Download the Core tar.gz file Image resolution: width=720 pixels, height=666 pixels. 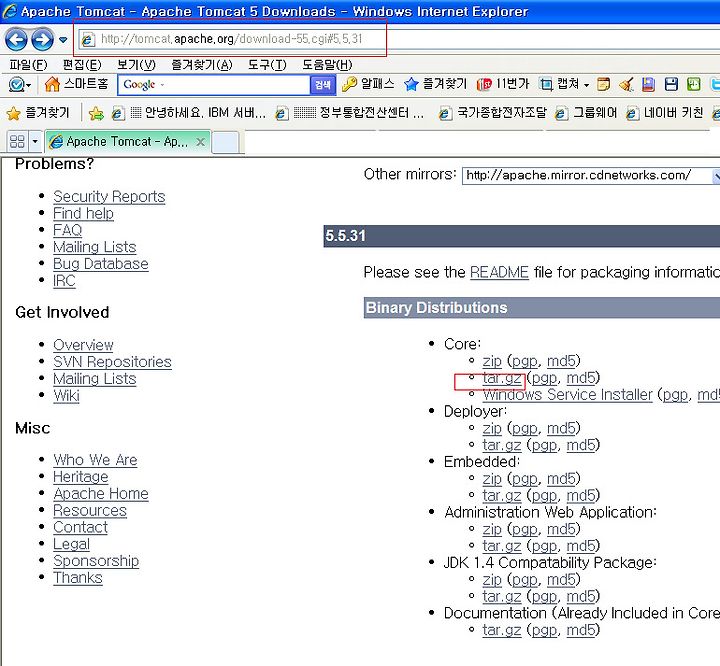(501, 378)
